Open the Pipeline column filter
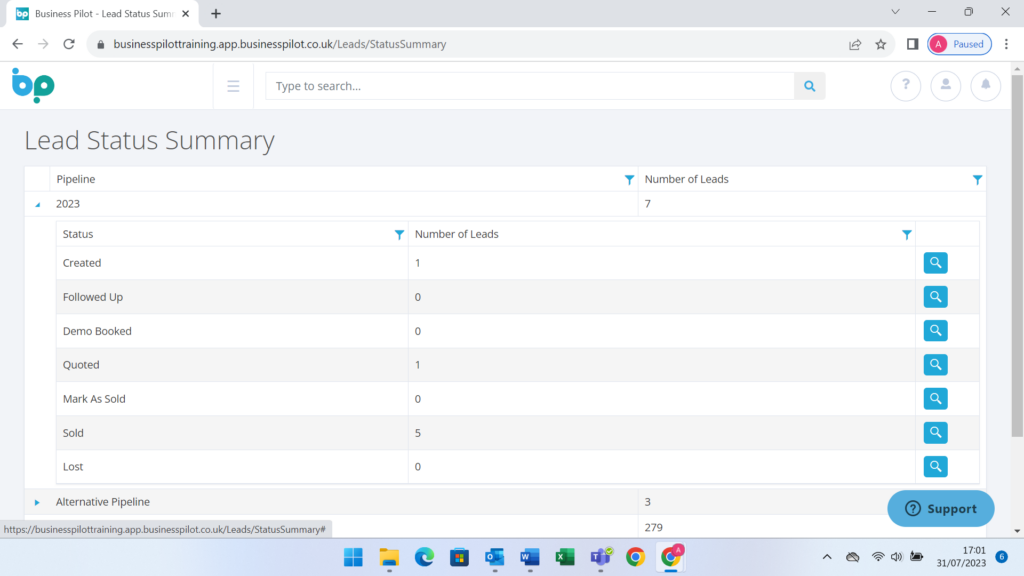The image size is (1024, 576). 629,180
